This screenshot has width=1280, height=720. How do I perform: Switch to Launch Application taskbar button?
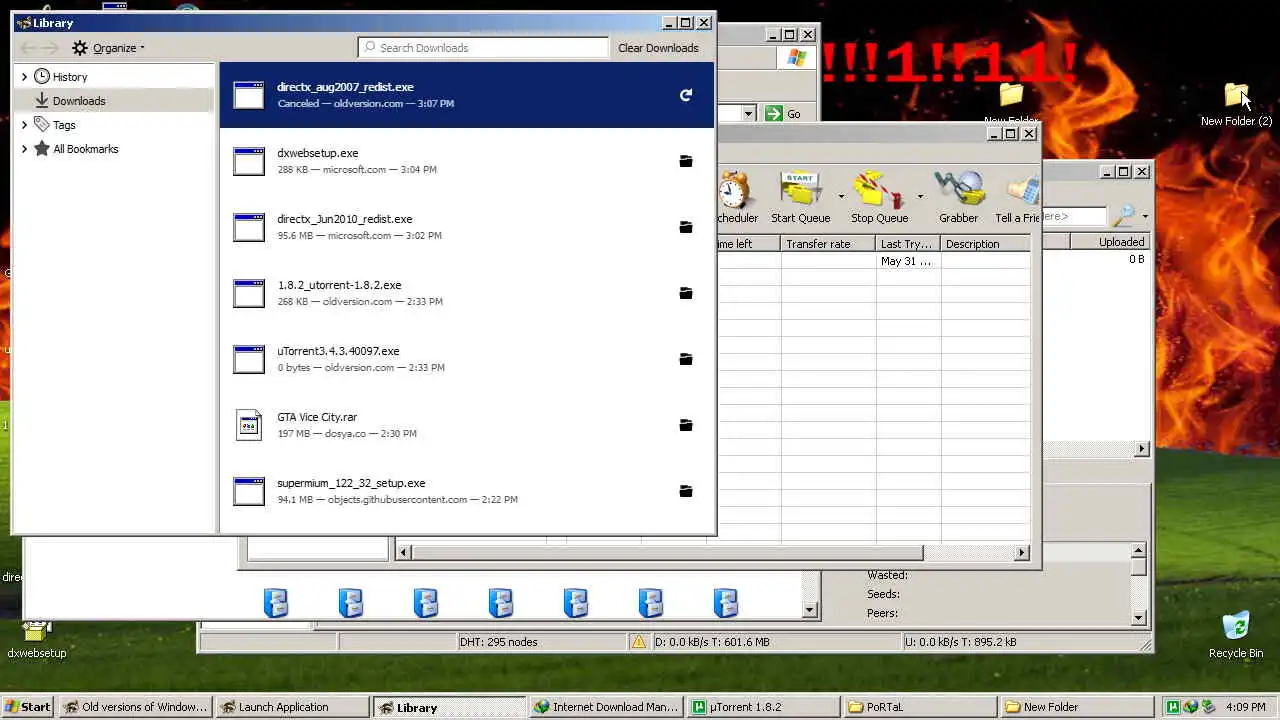pyautogui.click(x=291, y=707)
